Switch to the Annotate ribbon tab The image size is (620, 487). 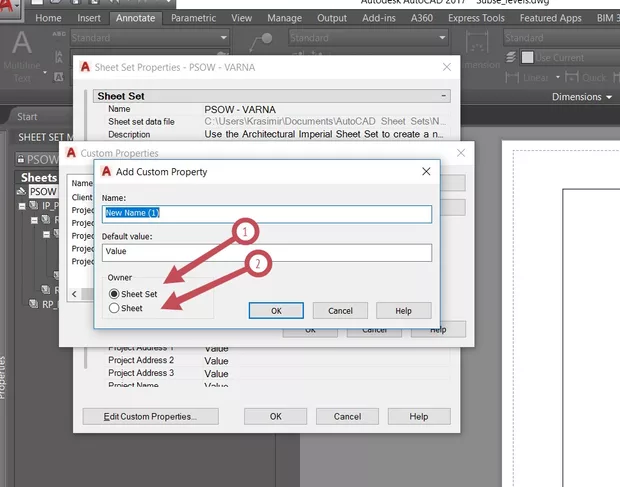[x=134, y=18]
